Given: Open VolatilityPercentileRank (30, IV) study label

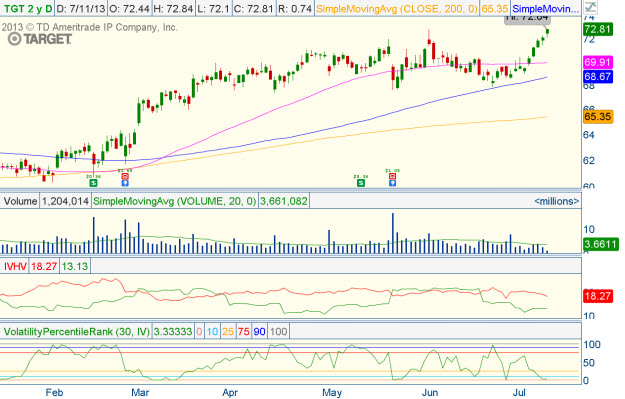Looking at the screenshot, I should [x=77, y=331].
